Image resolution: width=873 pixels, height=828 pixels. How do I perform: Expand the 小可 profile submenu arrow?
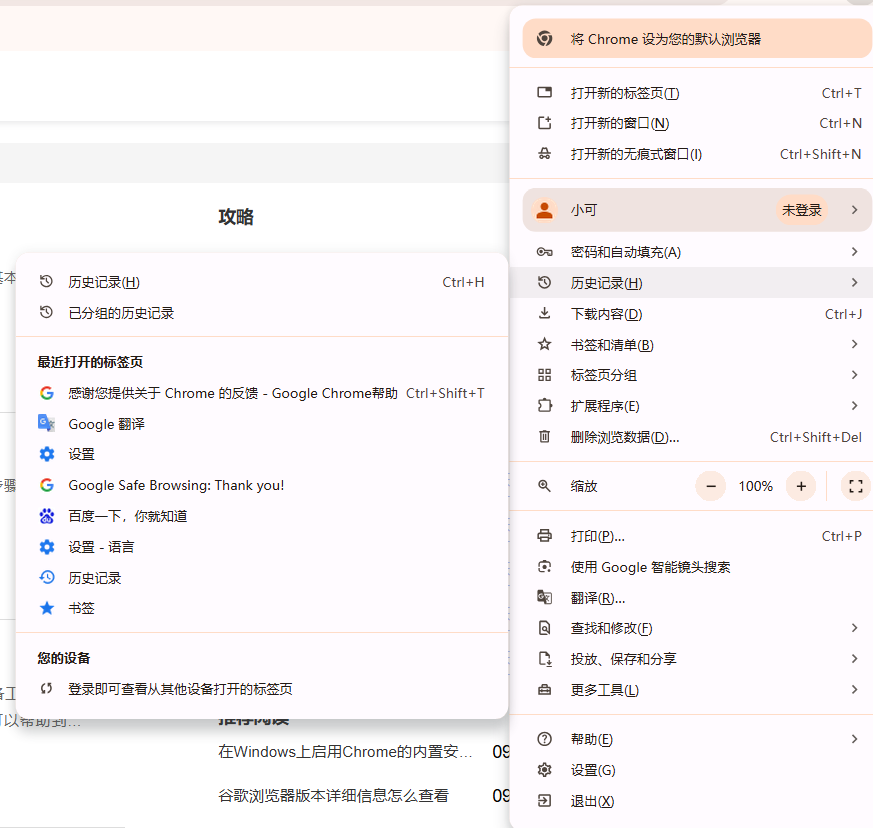pyautogui.click(x=854, y=210)
